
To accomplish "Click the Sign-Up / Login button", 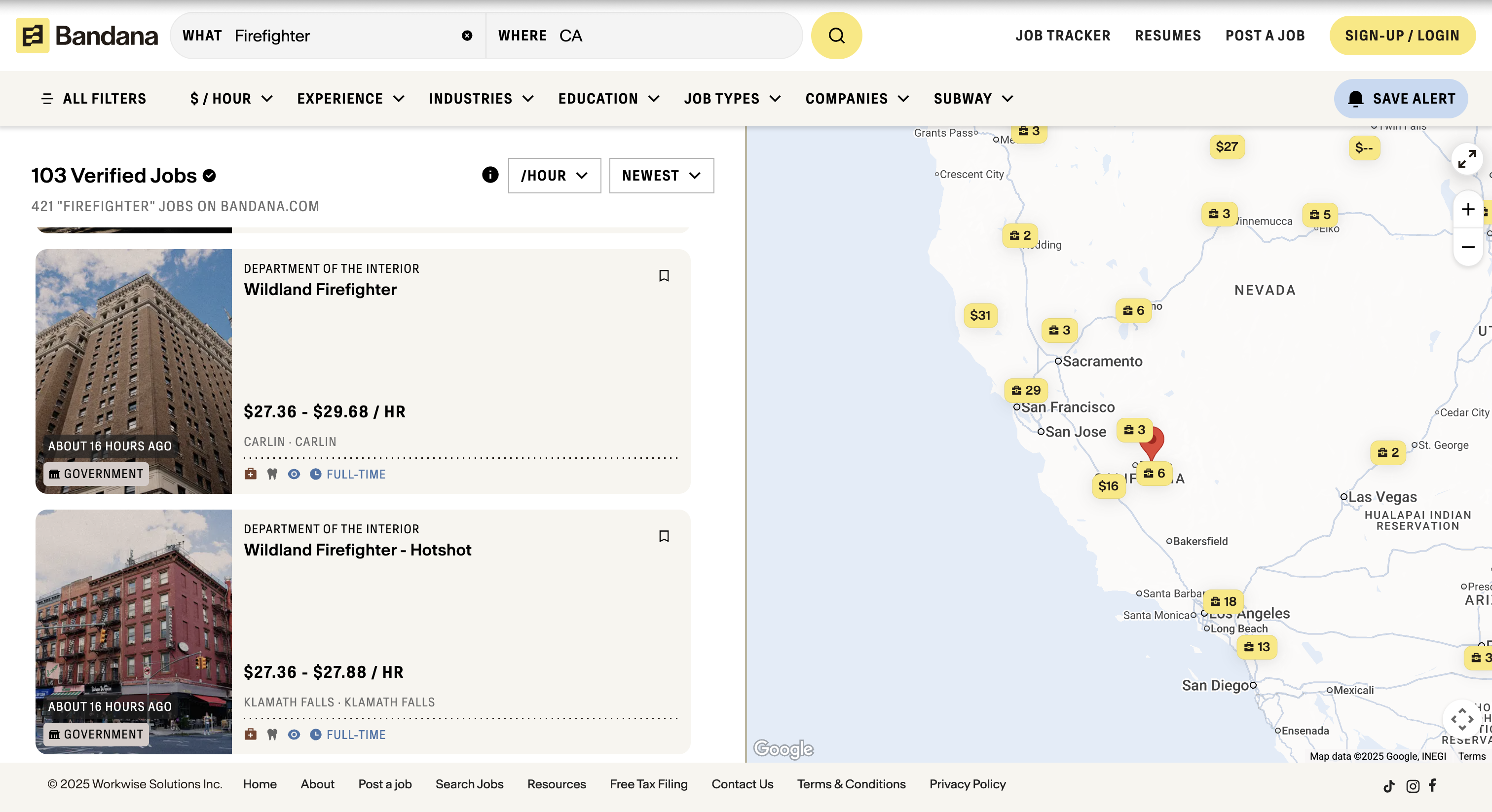I will coord(1402,36).
